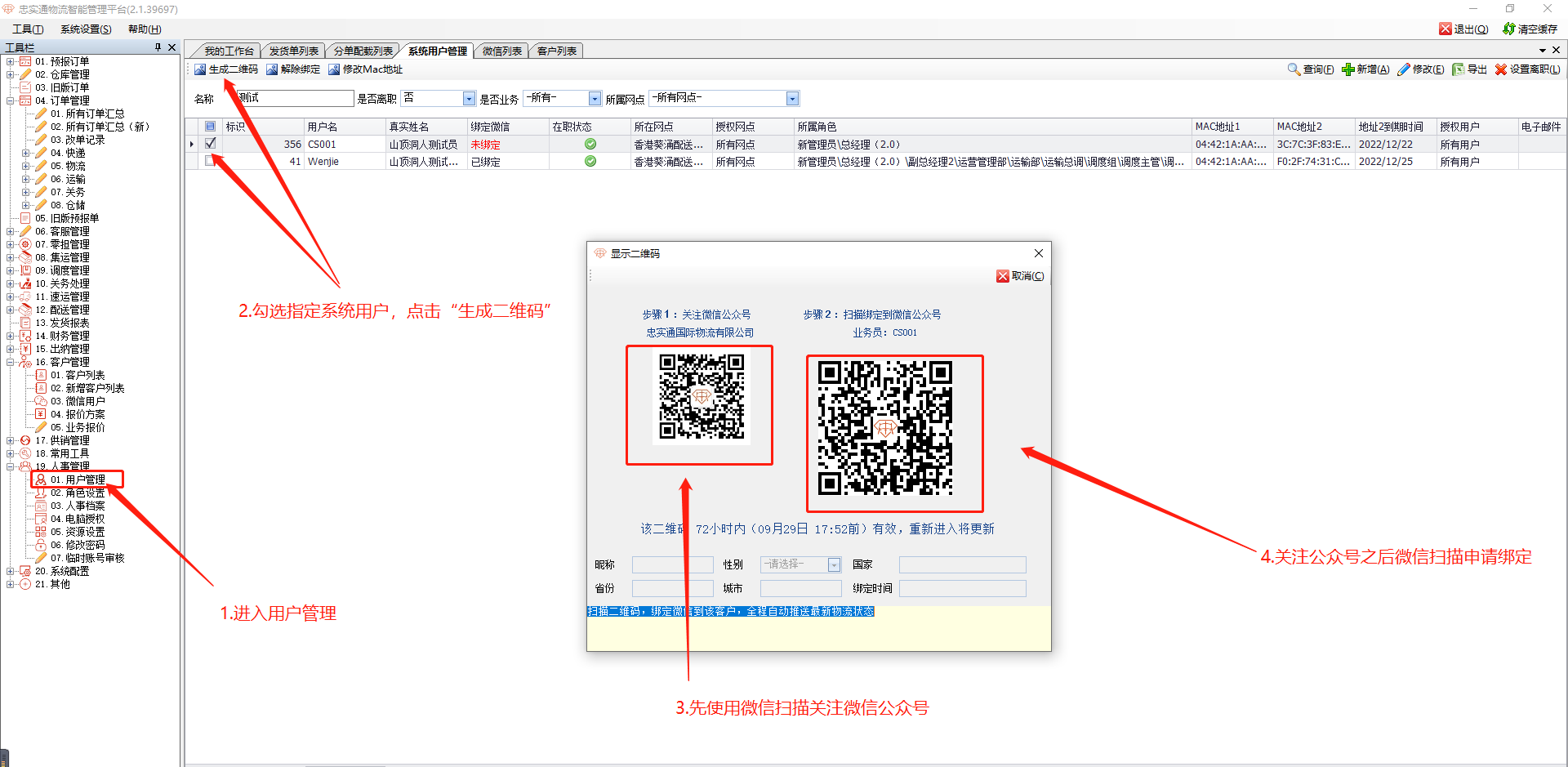The width and height of the screenshot is (1568, 767).
Task: Click the 查询 magnifier icon
Action: point(1294,69)
